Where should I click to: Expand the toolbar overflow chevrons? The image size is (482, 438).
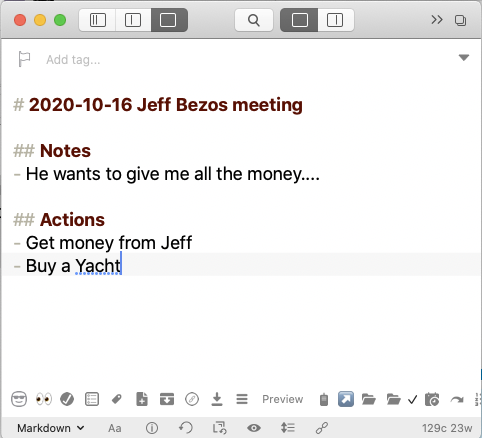(437, 20)
